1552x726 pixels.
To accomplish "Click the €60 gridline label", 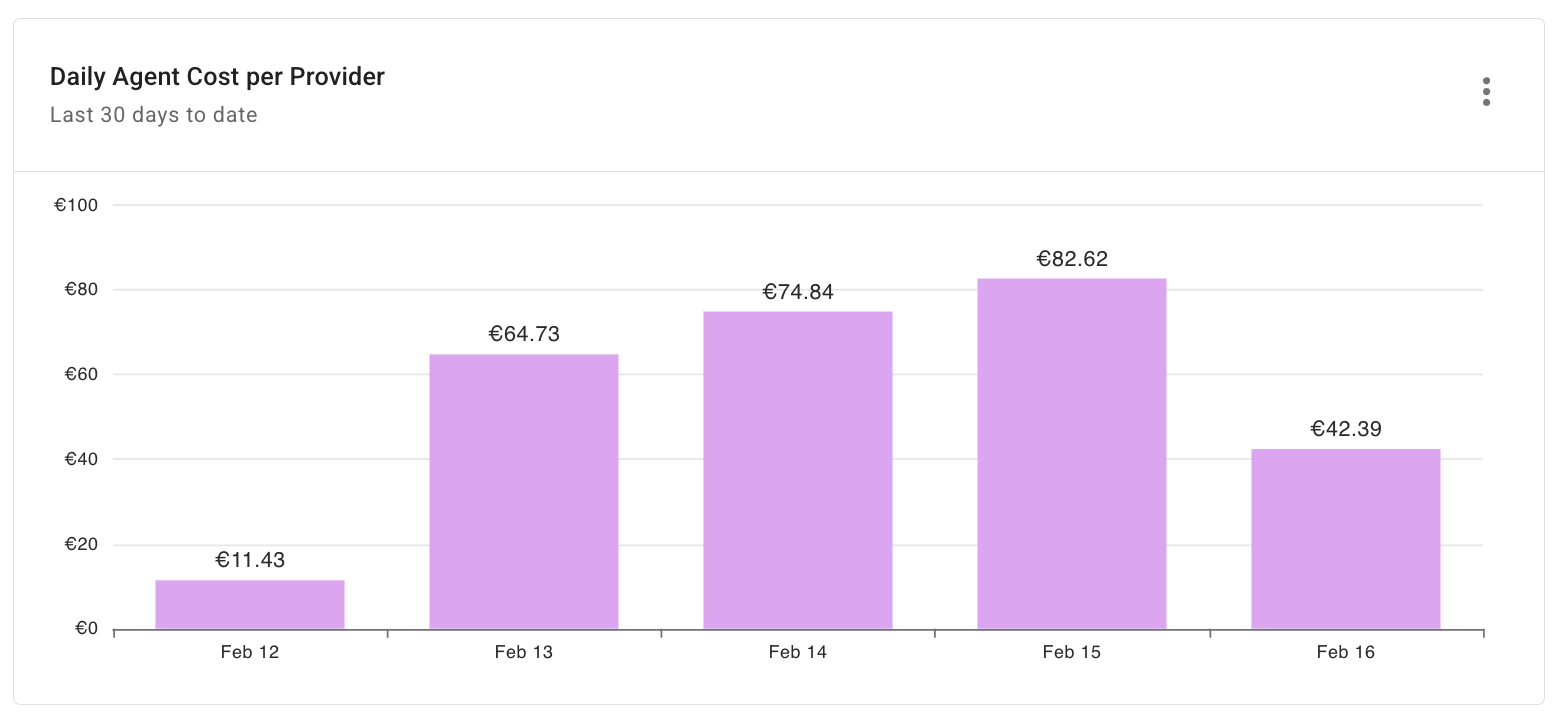I will point(80,374).
